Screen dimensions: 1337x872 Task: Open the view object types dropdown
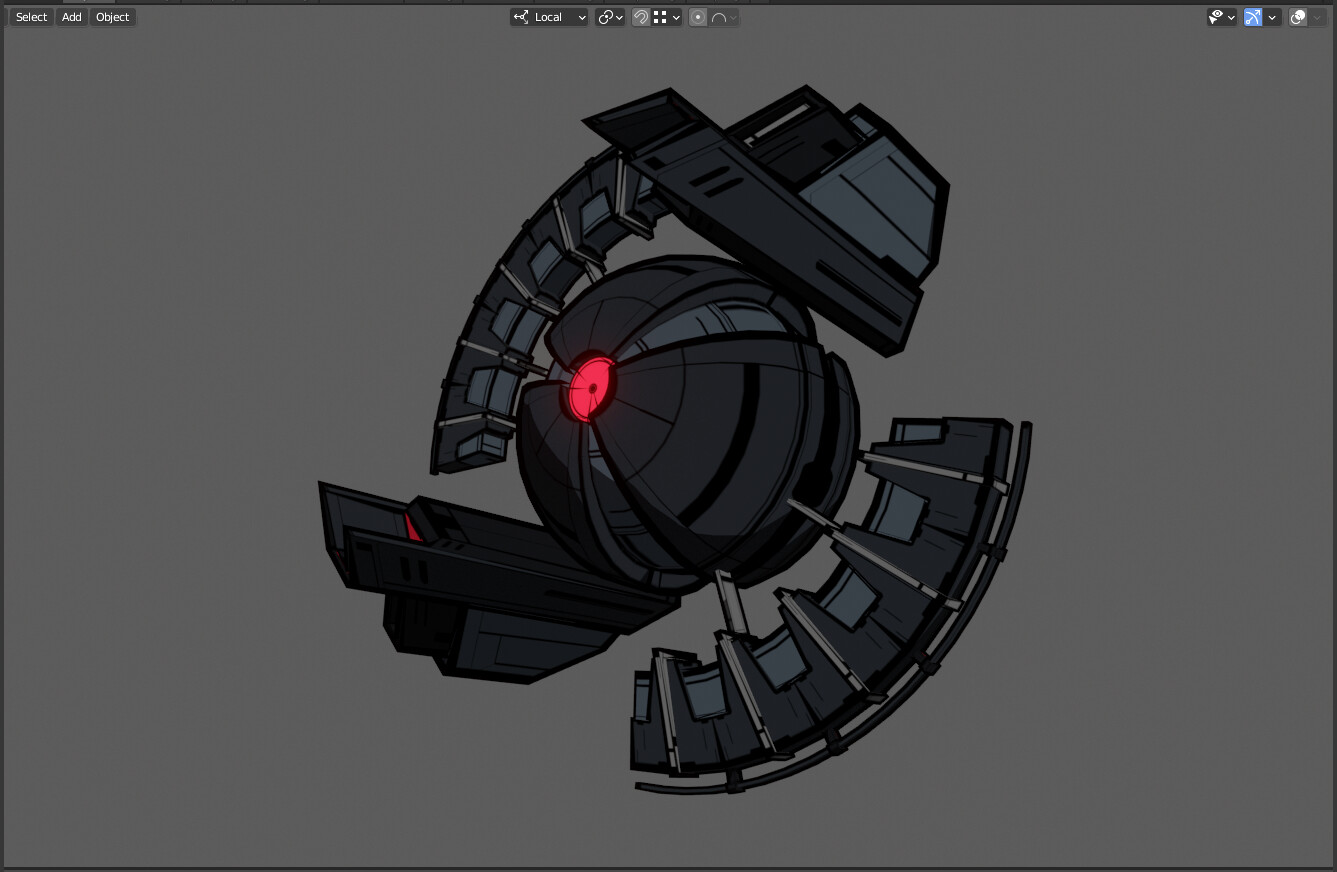(x=1231, y=17)
